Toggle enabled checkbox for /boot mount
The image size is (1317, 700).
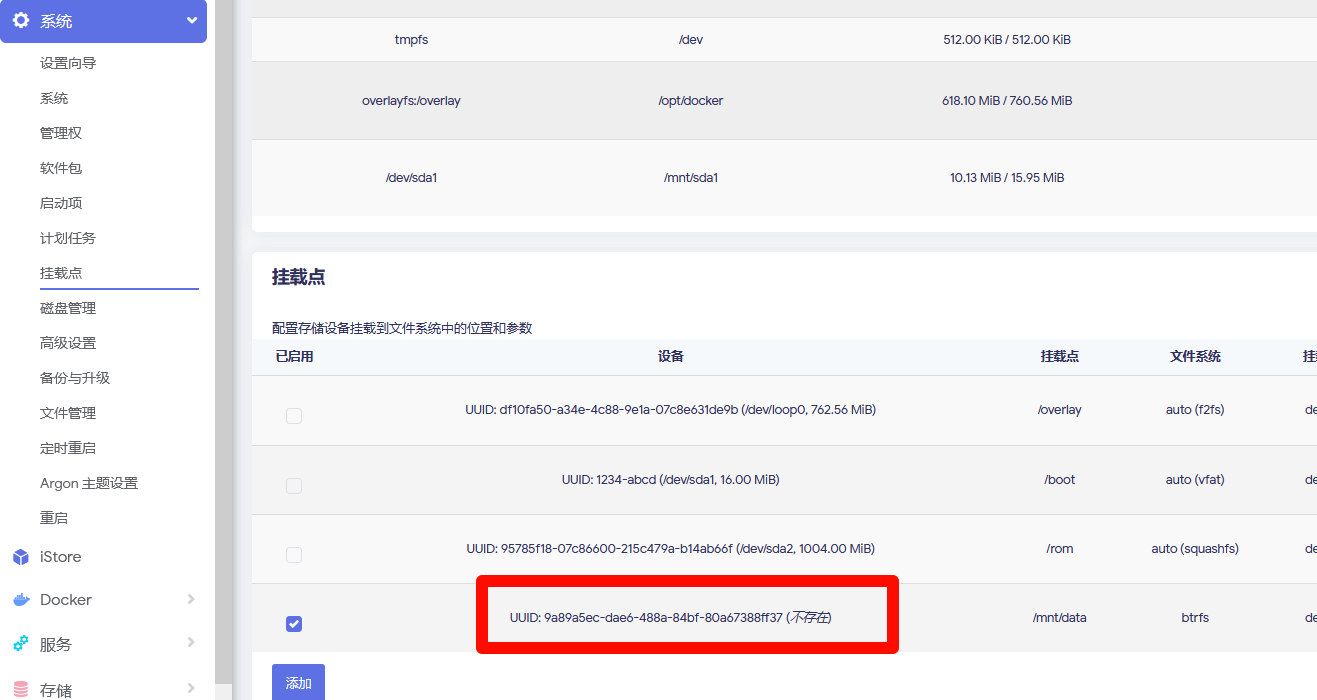coord(294,485)
